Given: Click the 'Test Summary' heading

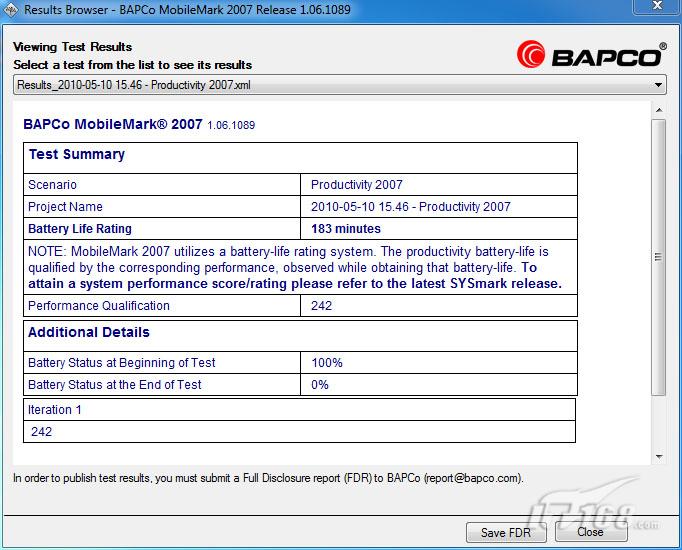Looking at the screenshot, I should pos(77,154).
